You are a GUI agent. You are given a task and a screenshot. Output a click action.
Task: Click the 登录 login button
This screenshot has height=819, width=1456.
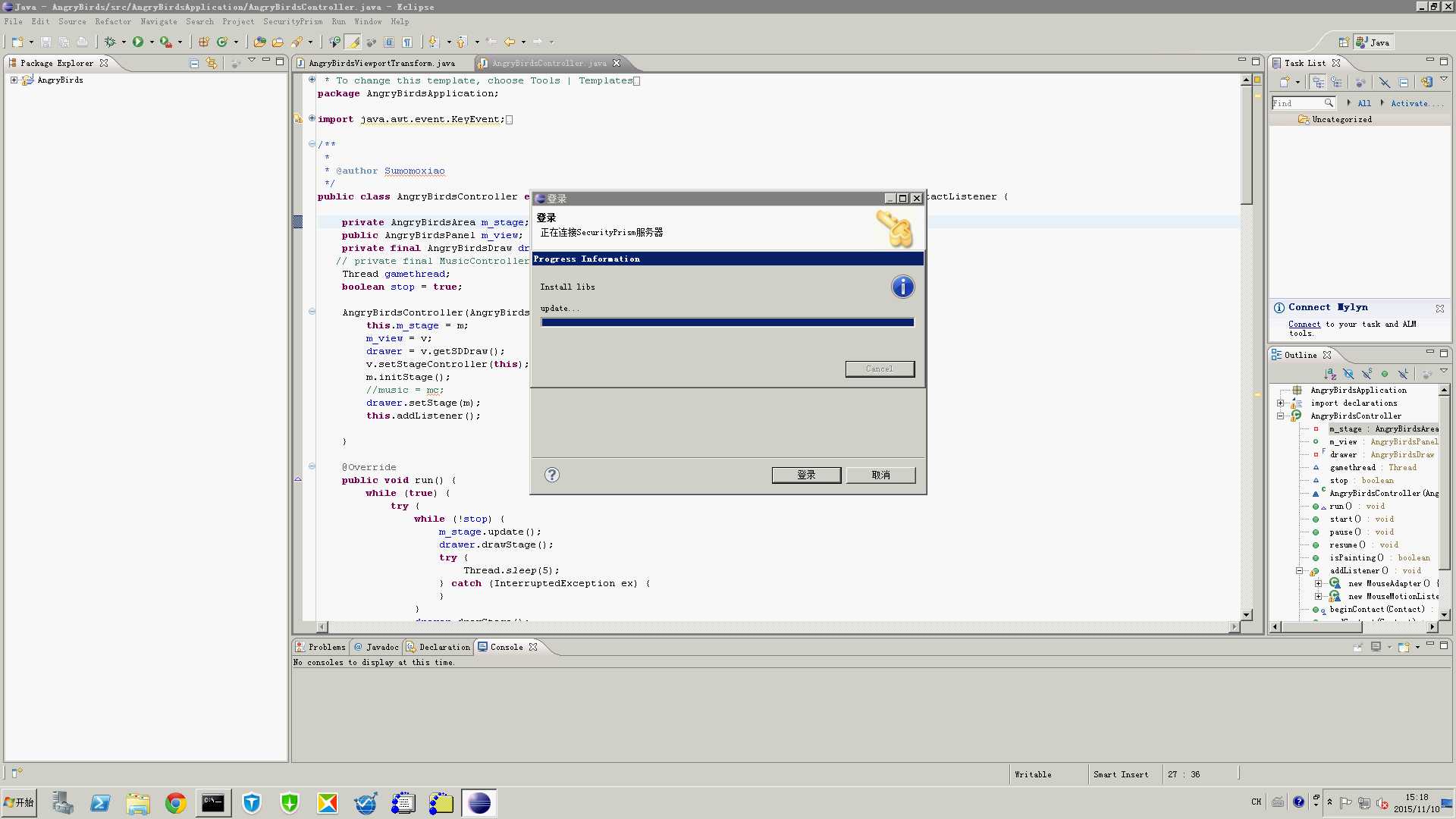806,475
